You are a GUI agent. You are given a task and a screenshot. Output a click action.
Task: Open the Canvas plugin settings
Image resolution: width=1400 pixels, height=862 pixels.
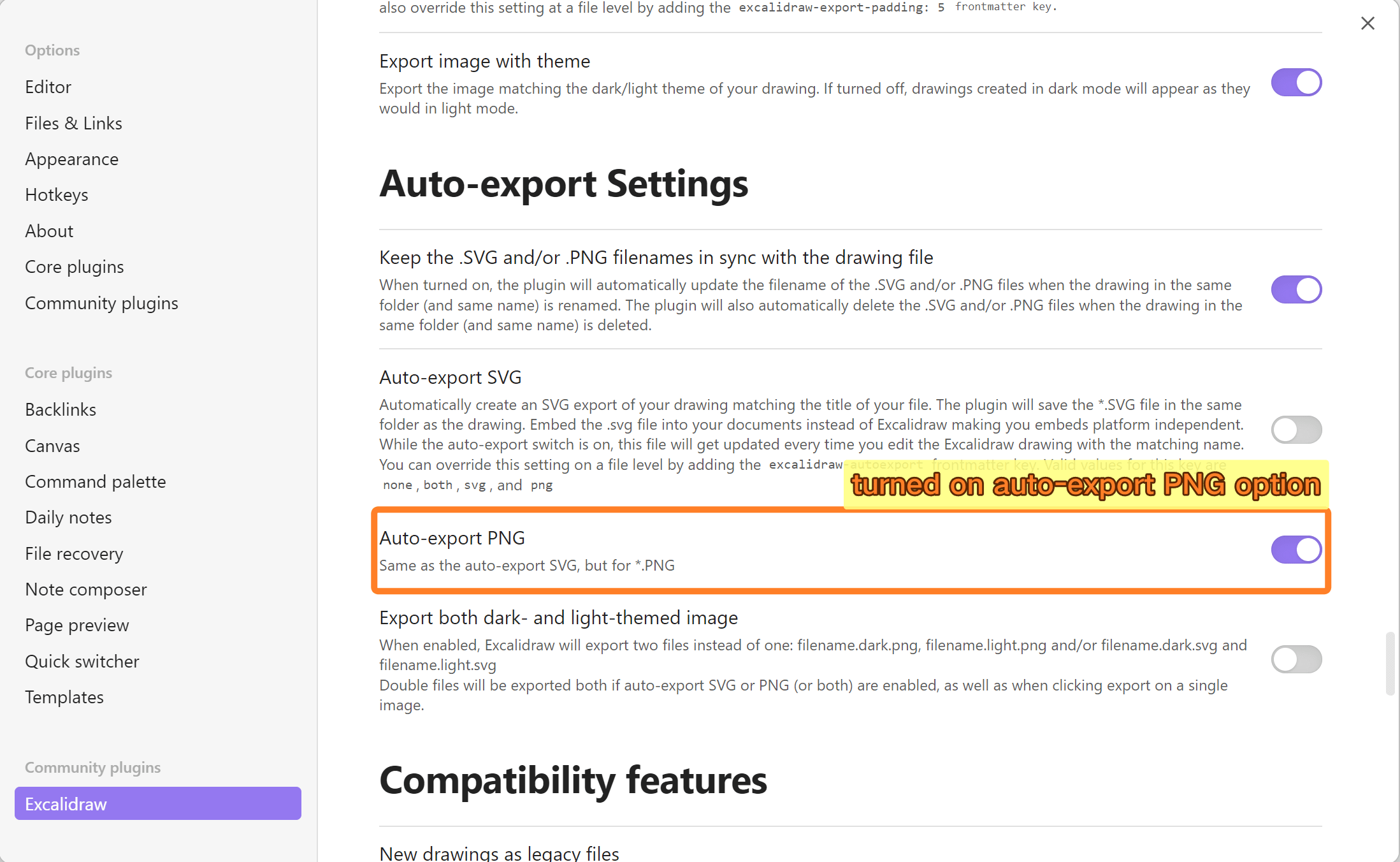click(52, 446)
